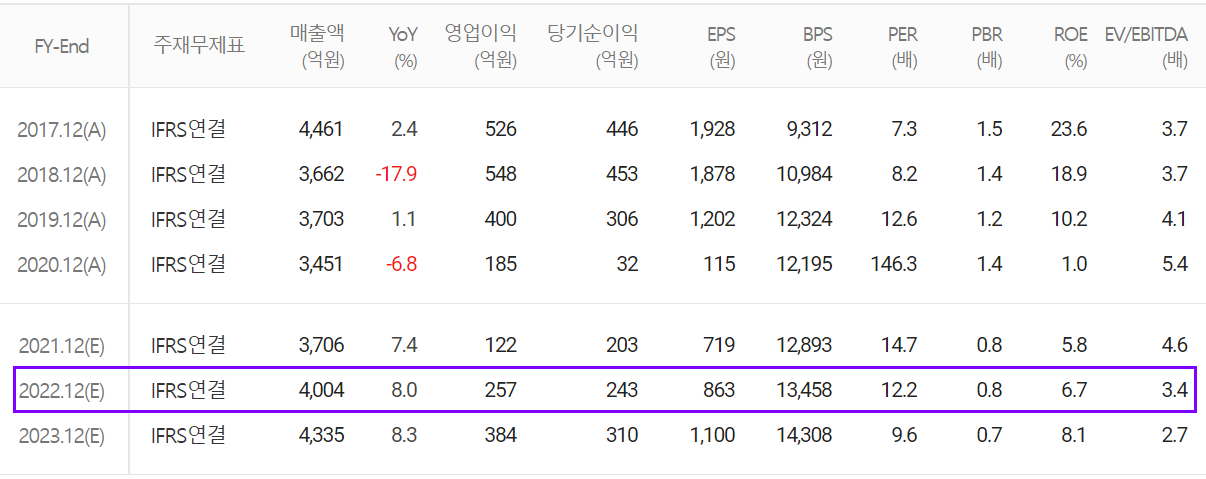The height and width of the screenshot is (479, 1206).
Task: Click the EPS (원) column header
Action: tap(719, 46)
